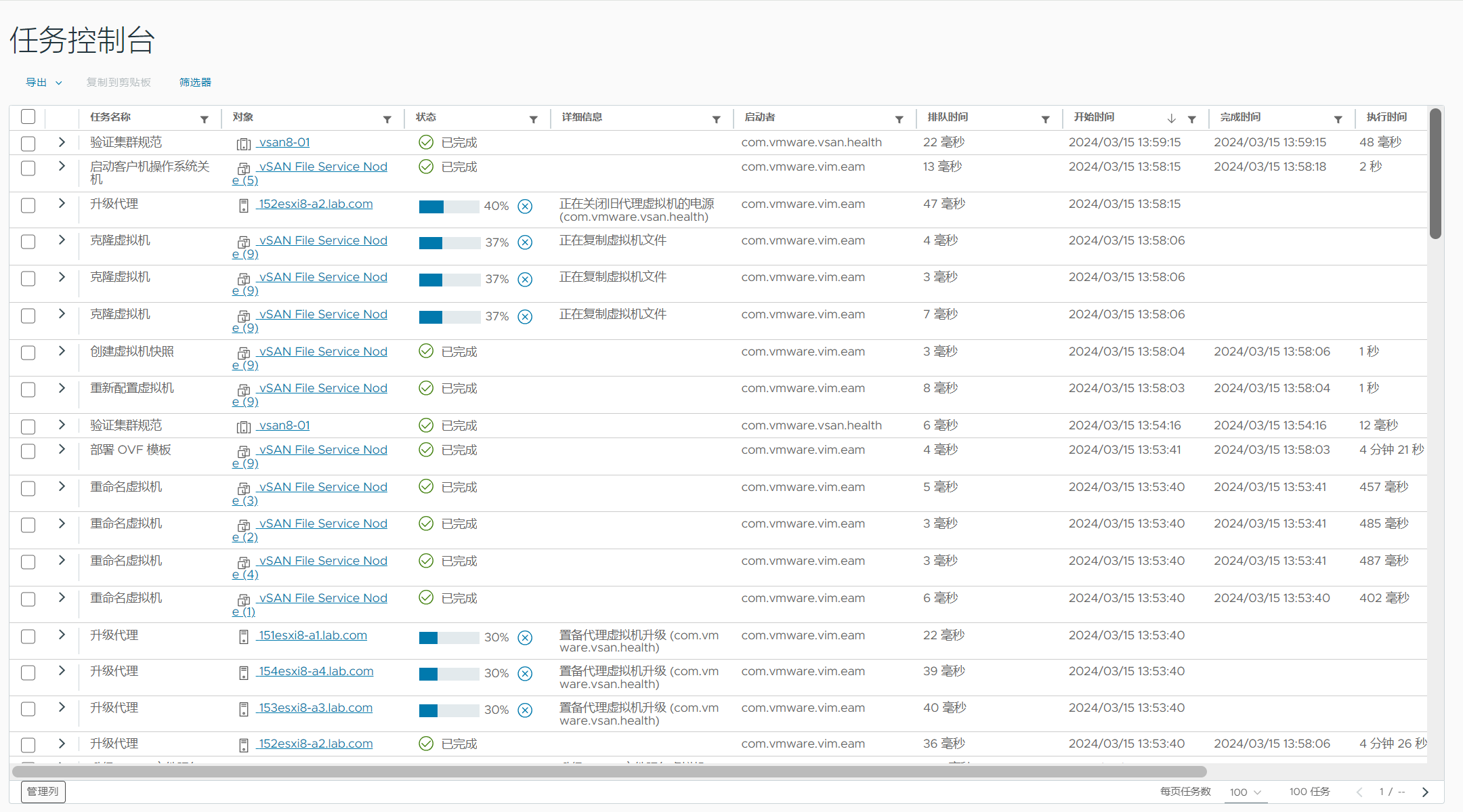Open filter for 开始时间 column
Image resolution: width=1463 pixels, height=812 pixels.
coord(1191,119)
